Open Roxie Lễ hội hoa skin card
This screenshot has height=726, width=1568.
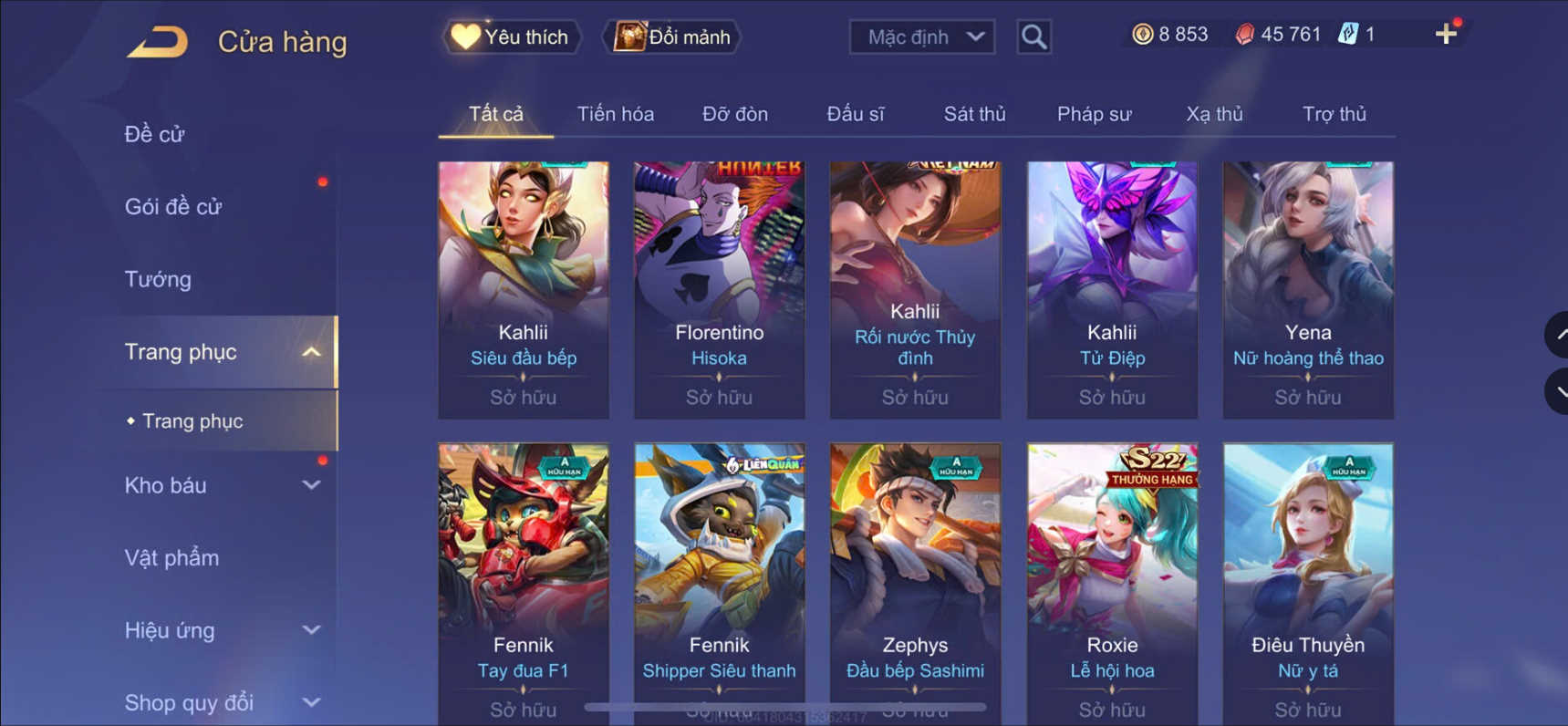pyautogui.click(x=1112, y=584)
